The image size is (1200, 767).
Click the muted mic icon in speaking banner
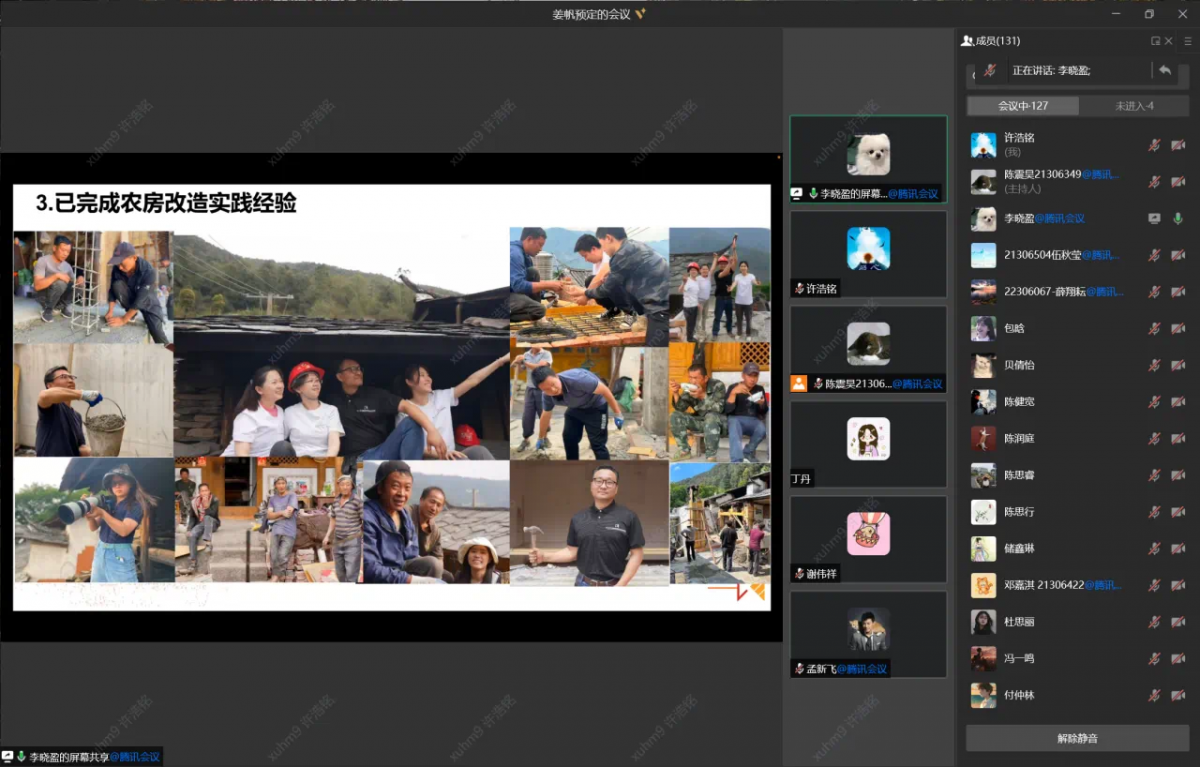click(990, 70)
